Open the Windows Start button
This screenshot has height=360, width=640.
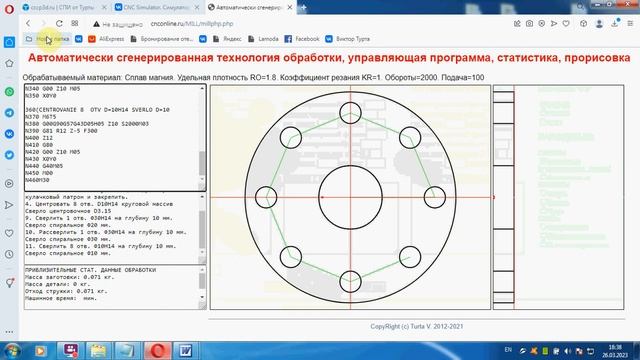(x=11, y=351)
